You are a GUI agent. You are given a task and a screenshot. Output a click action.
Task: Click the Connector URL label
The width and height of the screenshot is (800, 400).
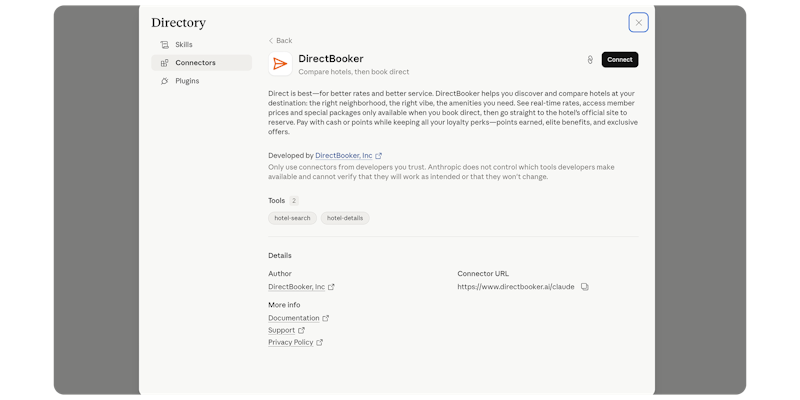point(483,274)
